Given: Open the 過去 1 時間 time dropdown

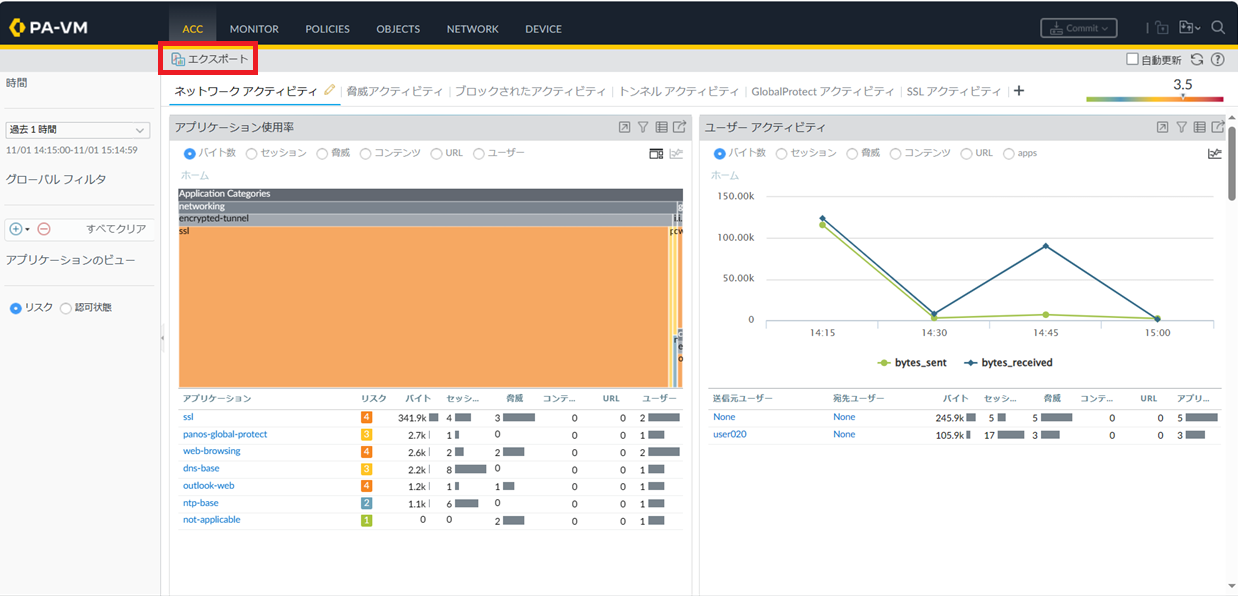Looking at the screenshot, I should coord(77,130).
